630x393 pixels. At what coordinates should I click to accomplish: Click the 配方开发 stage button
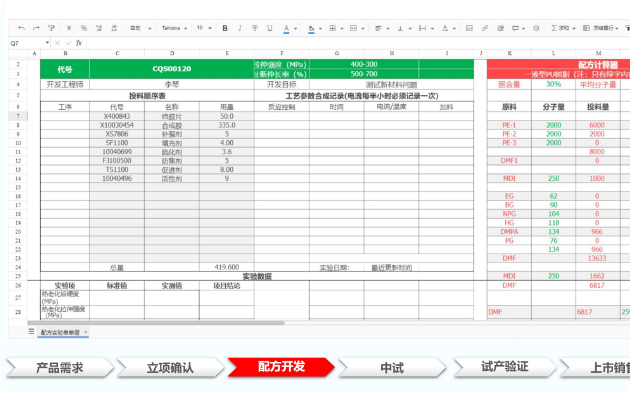point(281,367)
